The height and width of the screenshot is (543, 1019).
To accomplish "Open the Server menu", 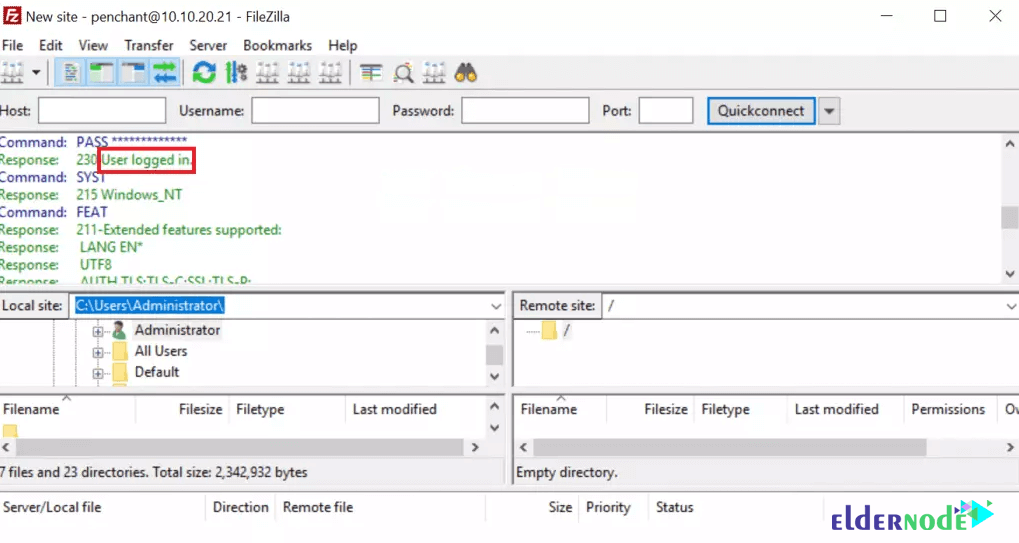I will click(208, 45).
